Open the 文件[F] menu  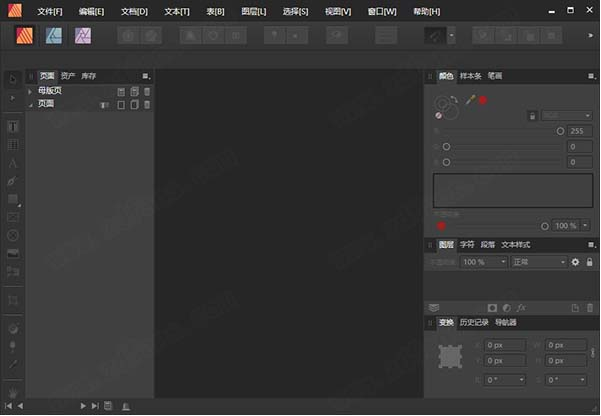49,11
